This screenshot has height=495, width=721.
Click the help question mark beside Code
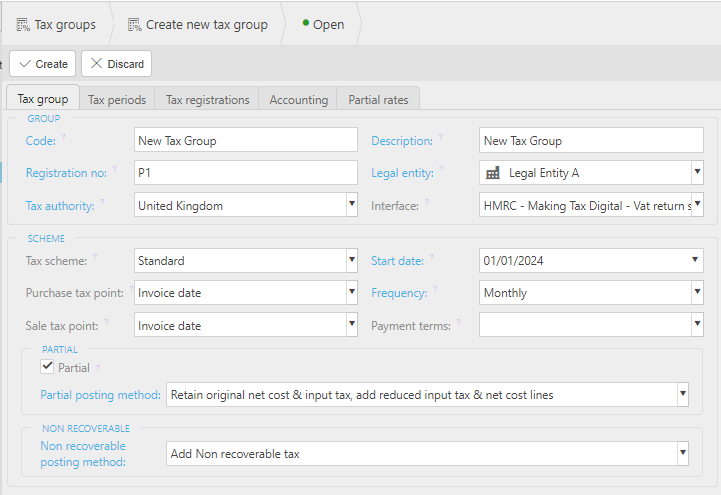point(64,138)
